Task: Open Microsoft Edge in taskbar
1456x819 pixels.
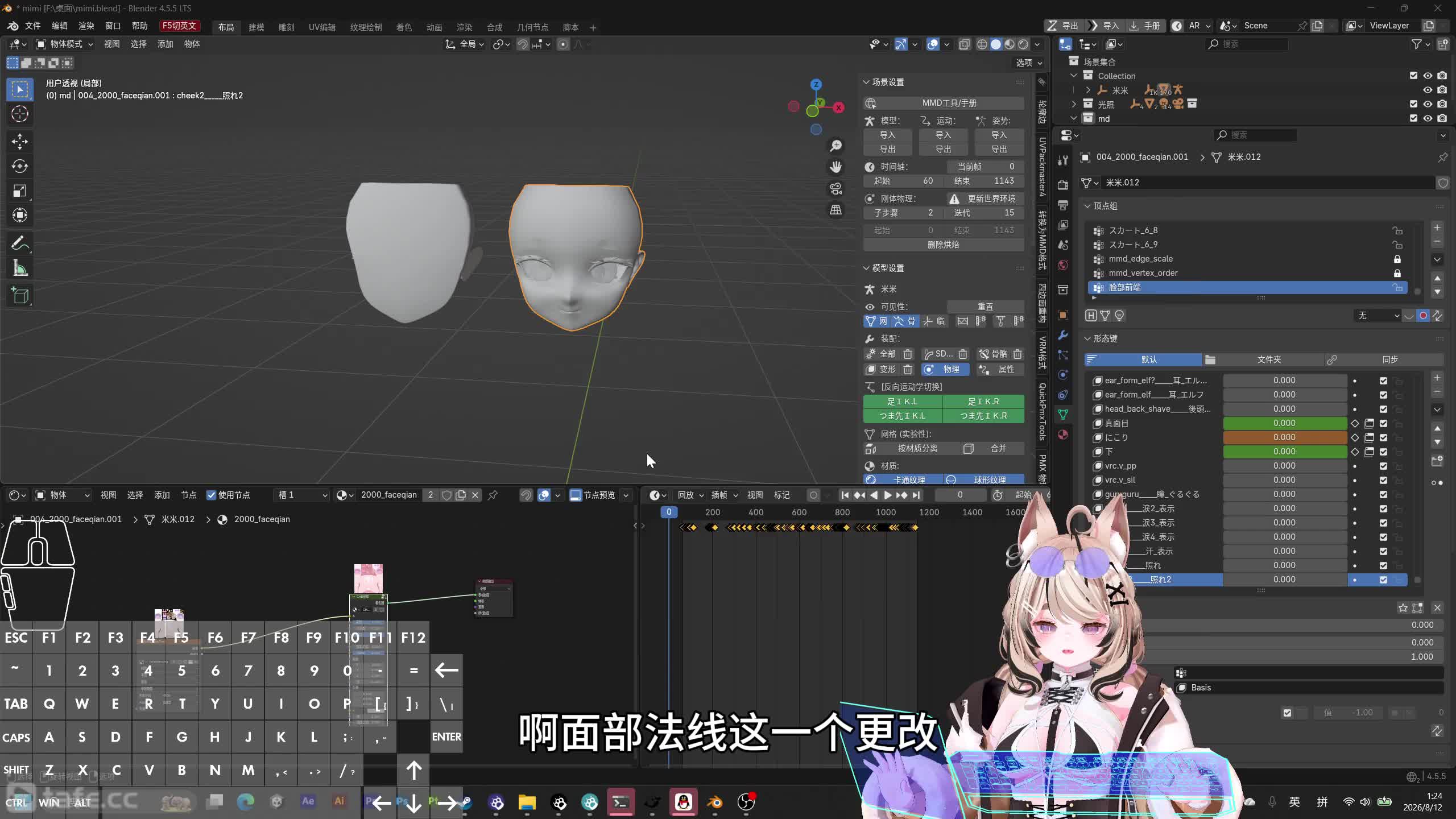Action: coord(246,802)
